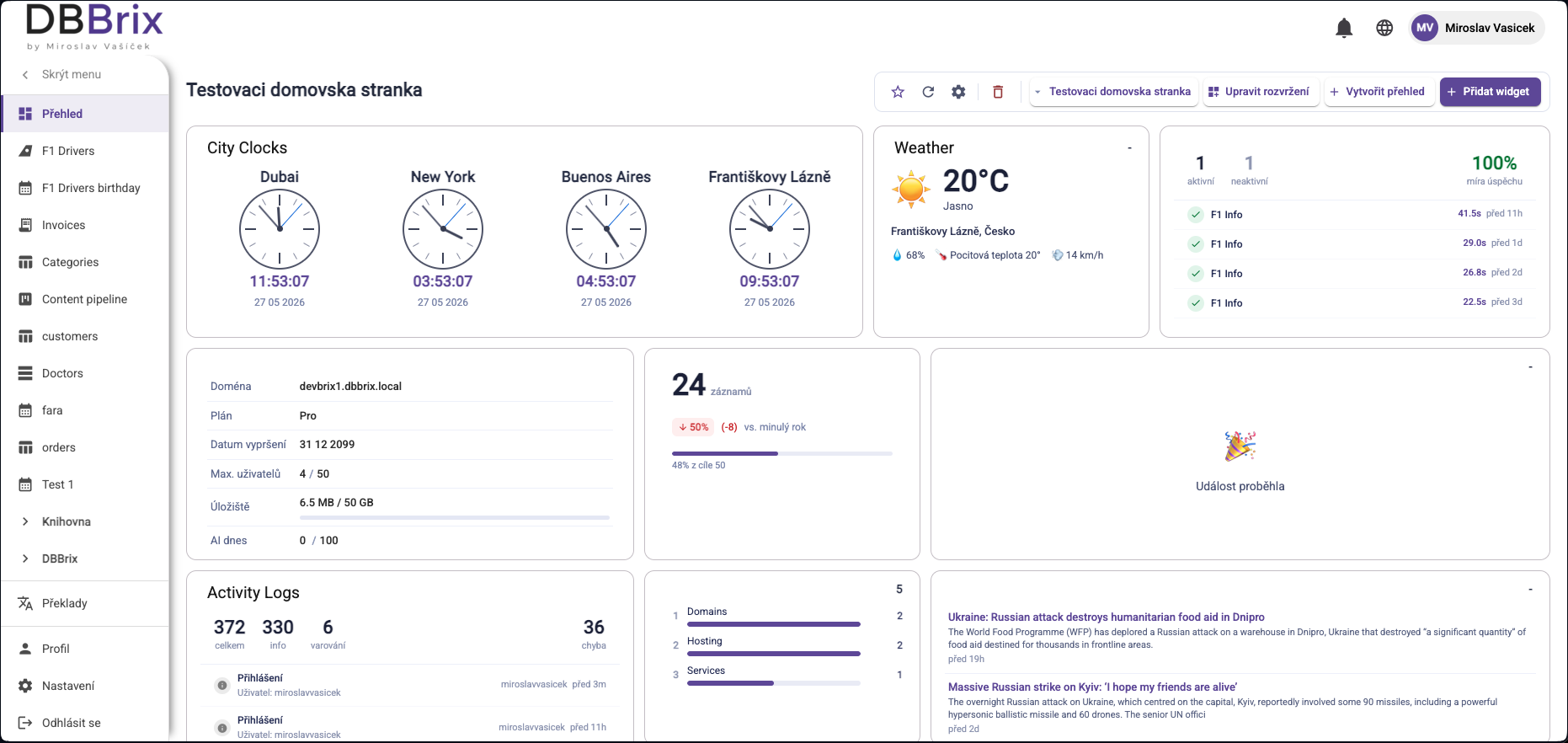The height and width of the screenshot is (743, 1568).
Task: Open the Miroslav Vasicek user profile chip
Action: (1477, 28)
